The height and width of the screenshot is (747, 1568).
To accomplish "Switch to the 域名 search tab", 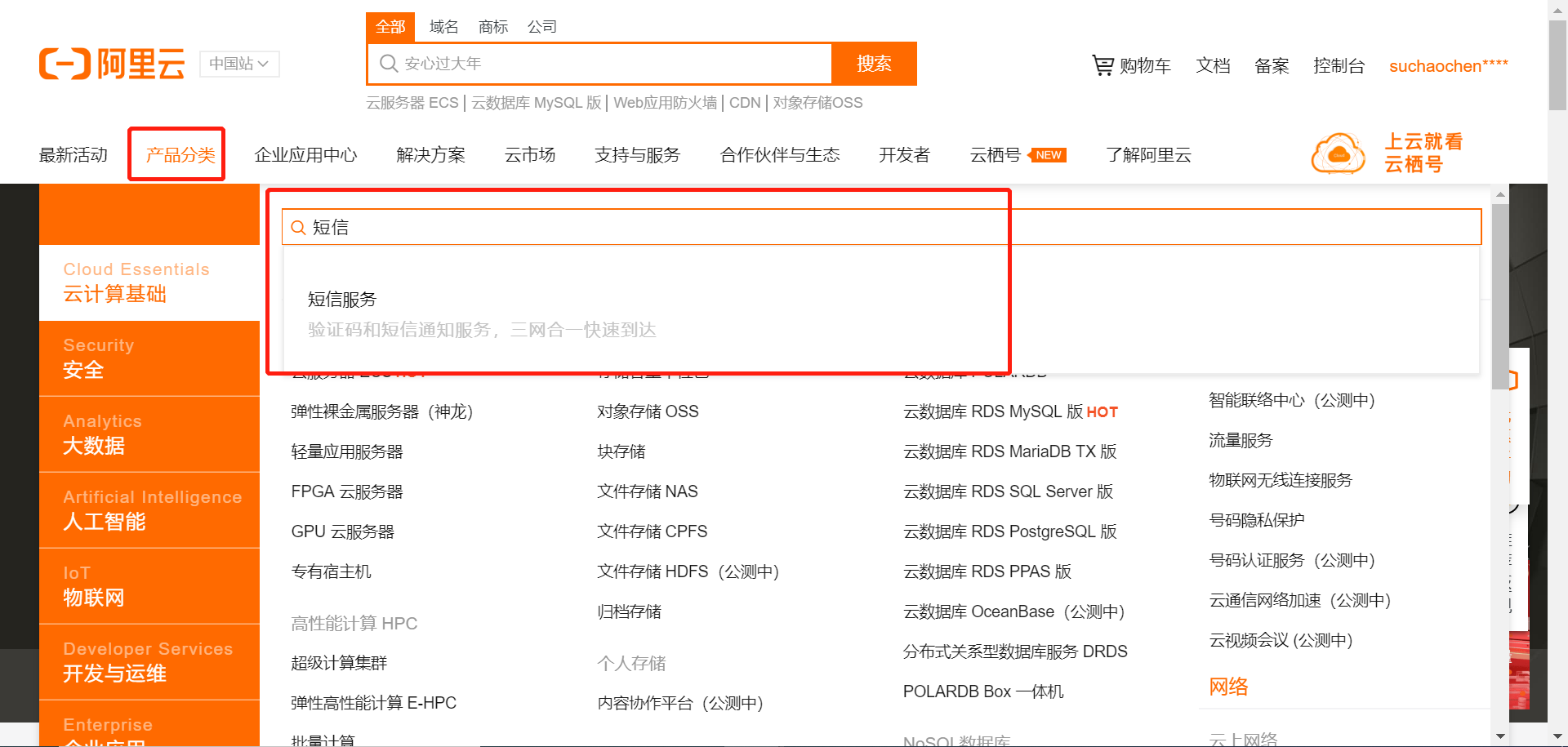I will 443,26.
